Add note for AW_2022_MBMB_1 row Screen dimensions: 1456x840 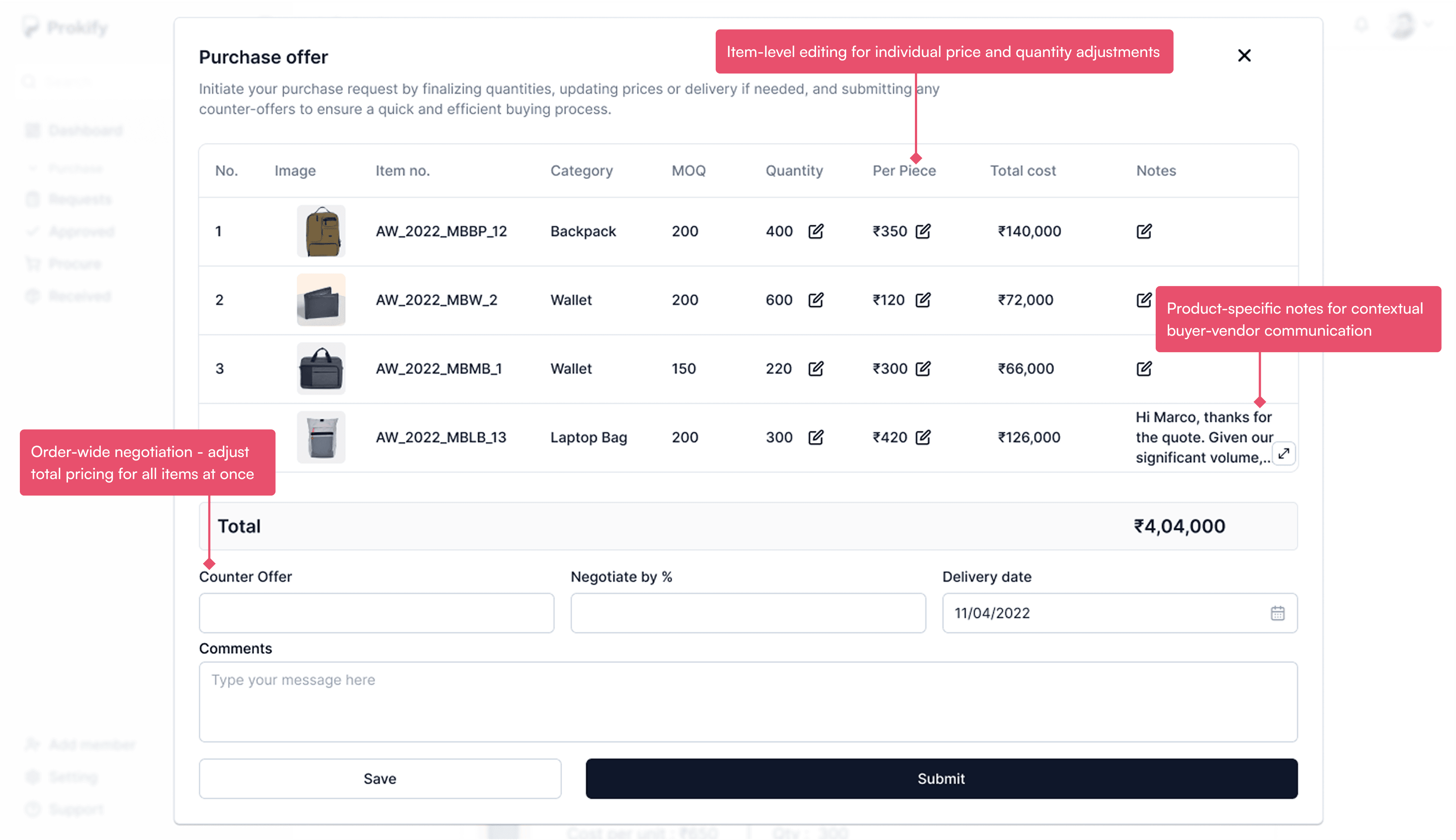pyautogui.click(x=1144, y=369)
